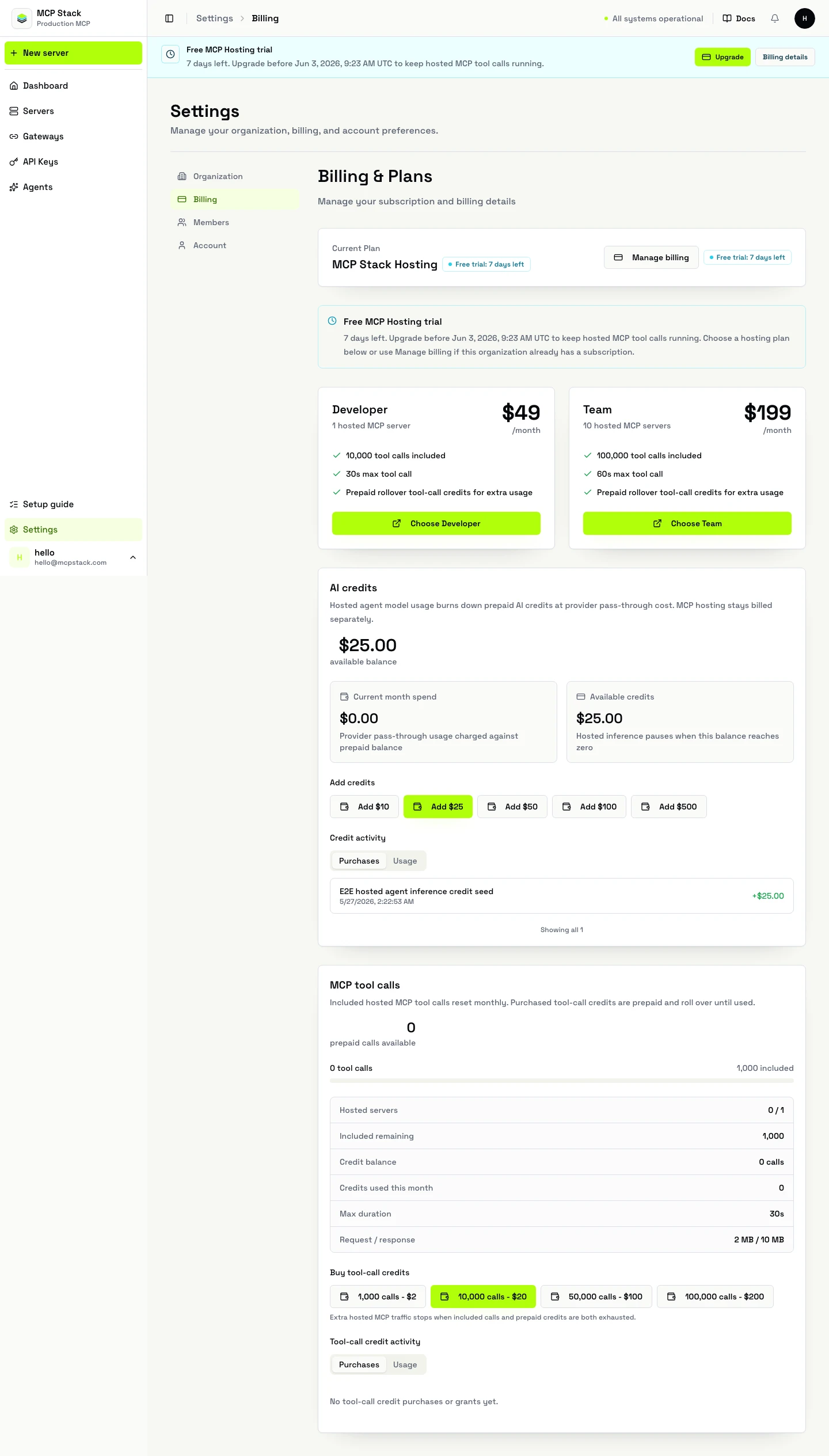Choose the Team plan
829x1456 pixels.
(x=687, y=523)
